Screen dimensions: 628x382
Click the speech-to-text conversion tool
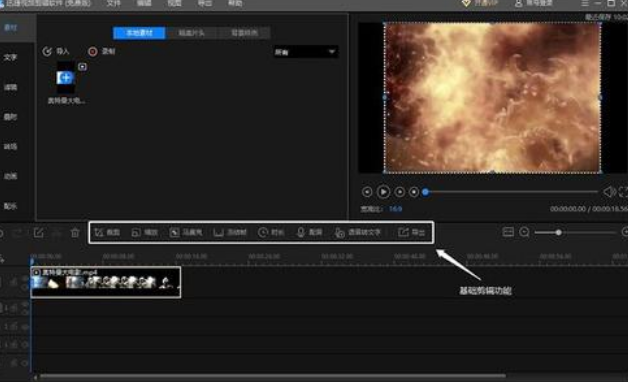pyautogui.click(x=358, y=232)
